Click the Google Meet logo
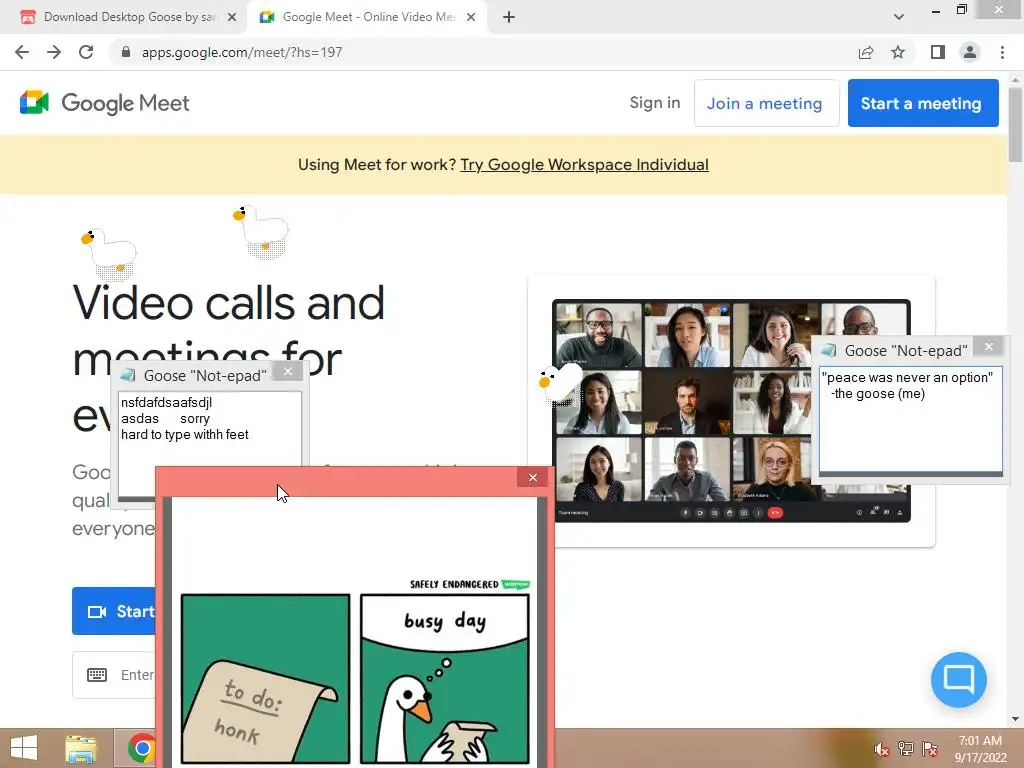 point(104,103)
